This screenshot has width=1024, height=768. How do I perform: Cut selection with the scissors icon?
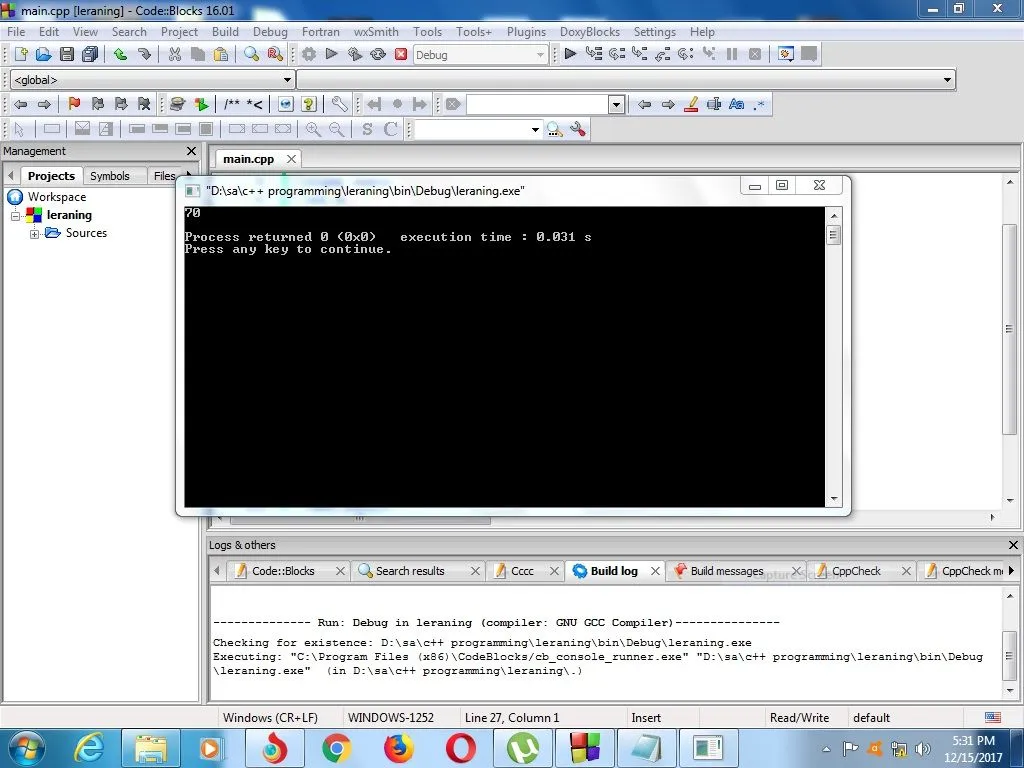click(174, 54)
